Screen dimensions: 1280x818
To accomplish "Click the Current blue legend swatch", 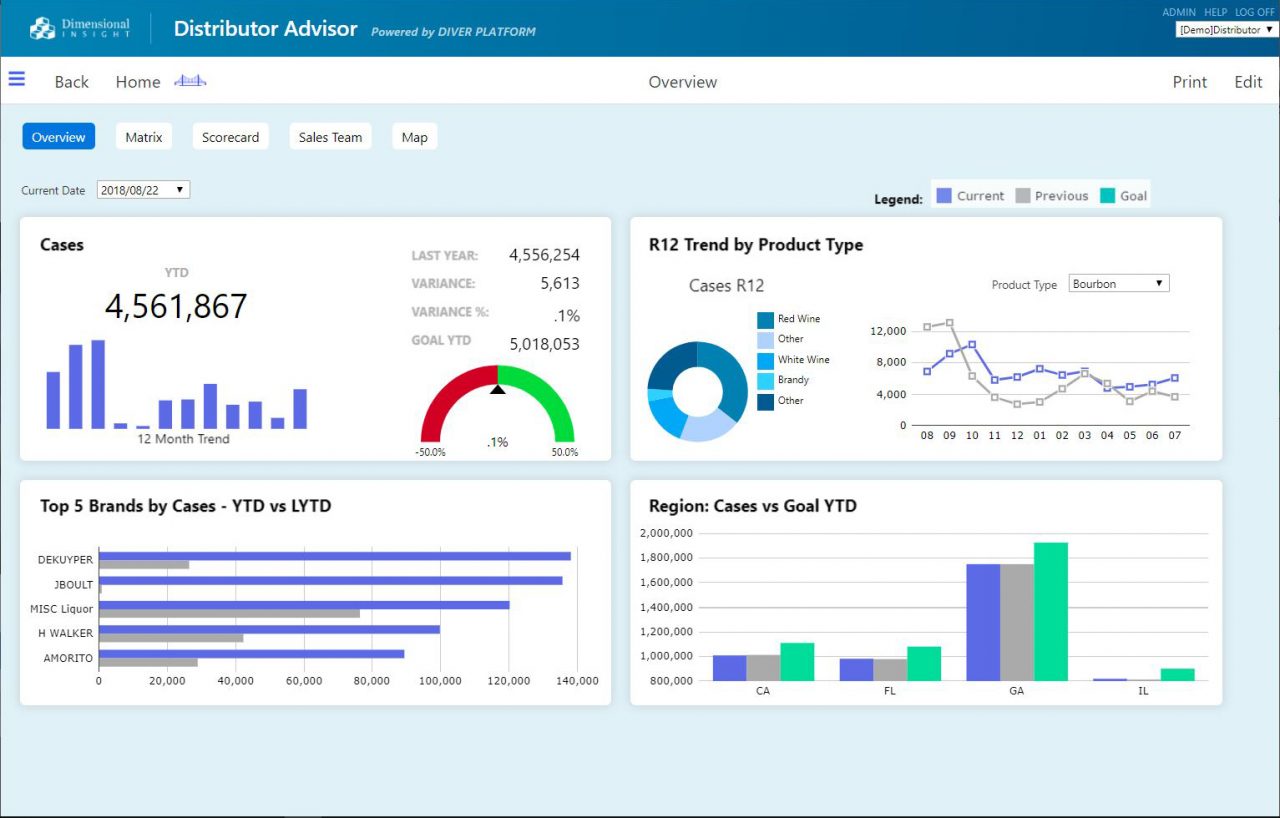I will tap(944, 196).
